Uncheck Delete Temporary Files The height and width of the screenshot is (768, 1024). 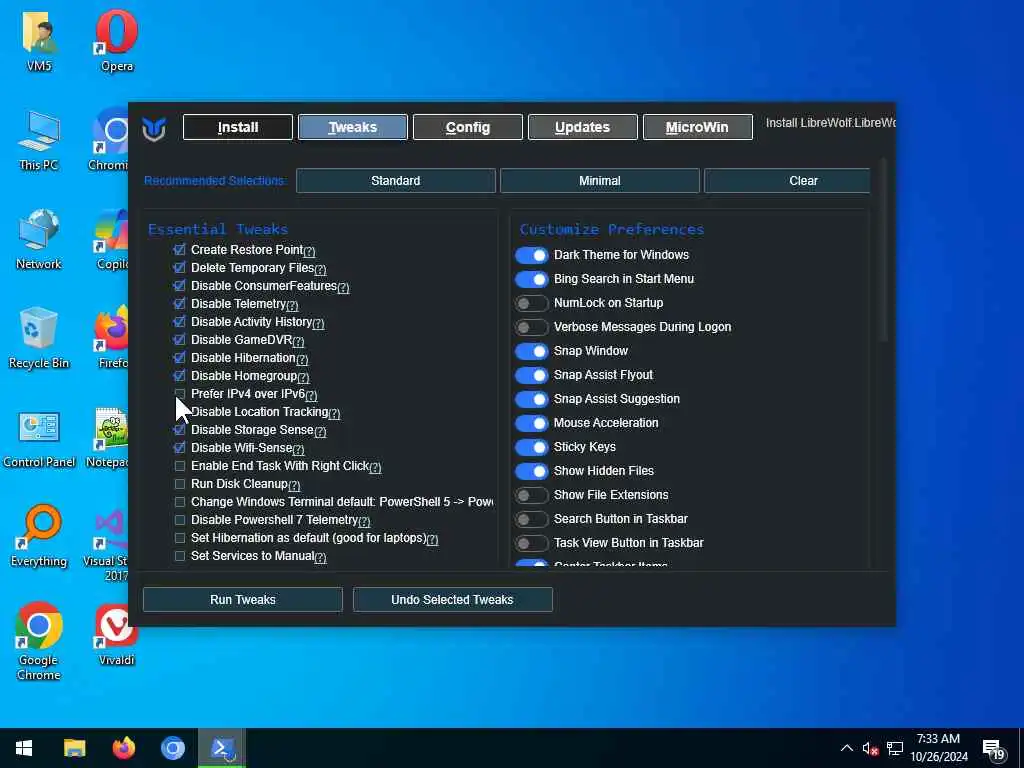coord(180,268)
